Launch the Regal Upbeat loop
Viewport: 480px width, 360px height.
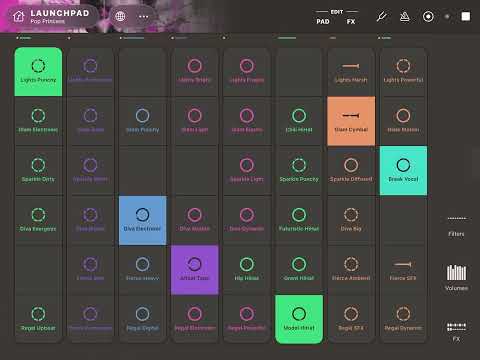click(x=38, y=319)
